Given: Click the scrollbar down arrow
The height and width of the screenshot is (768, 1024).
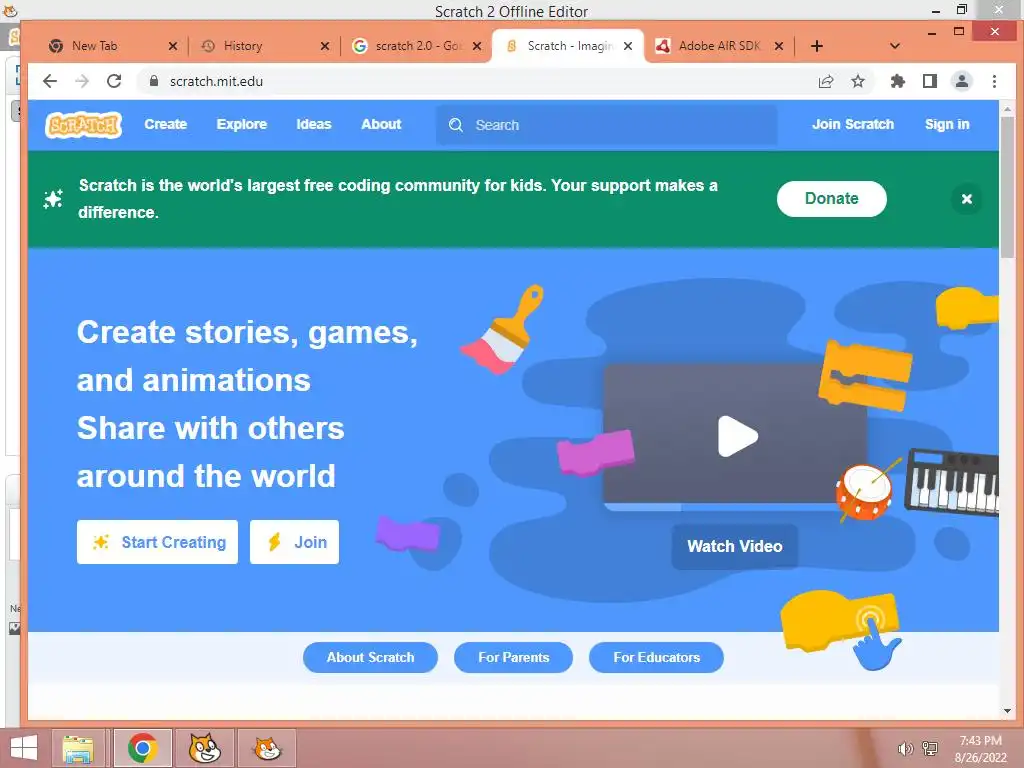Looking at the screenshot, I should click(x=1007, y=711).
